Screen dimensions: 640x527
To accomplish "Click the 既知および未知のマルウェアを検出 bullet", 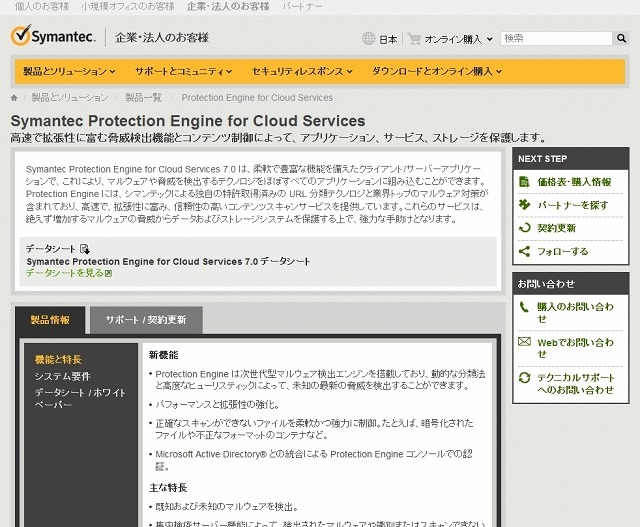I will [x=227, y=507].
